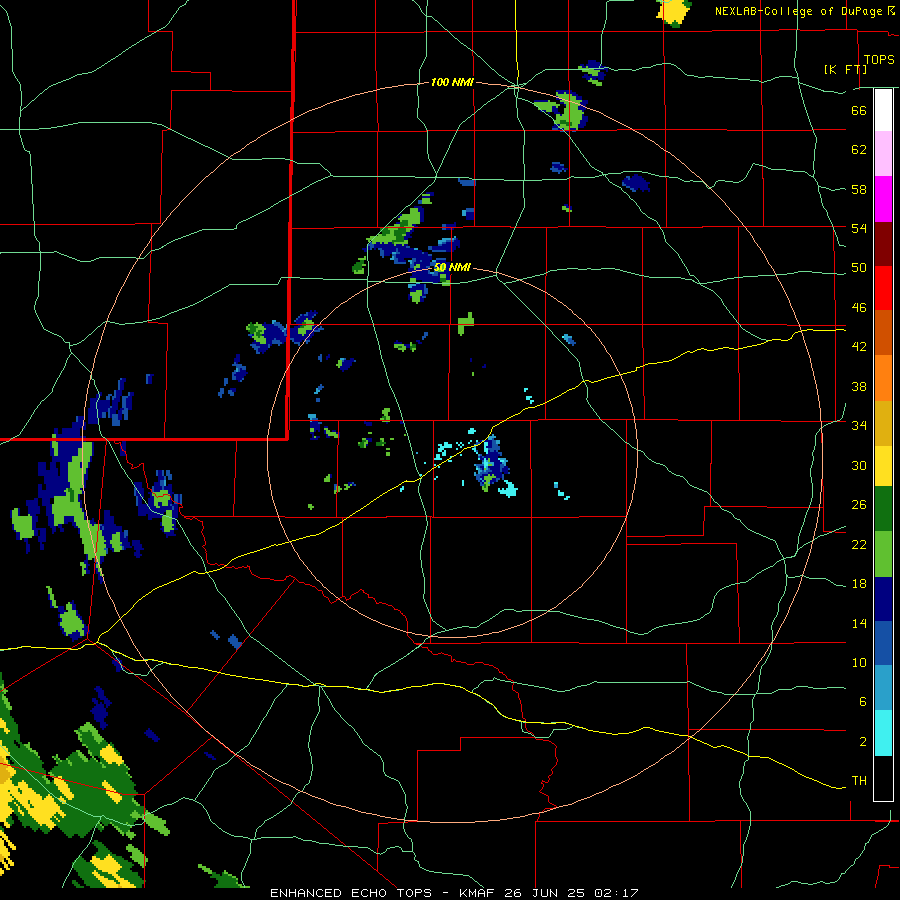Screen dimensions: 900x900
Task: Click the "30" legend value
Action: click(859, 465)
